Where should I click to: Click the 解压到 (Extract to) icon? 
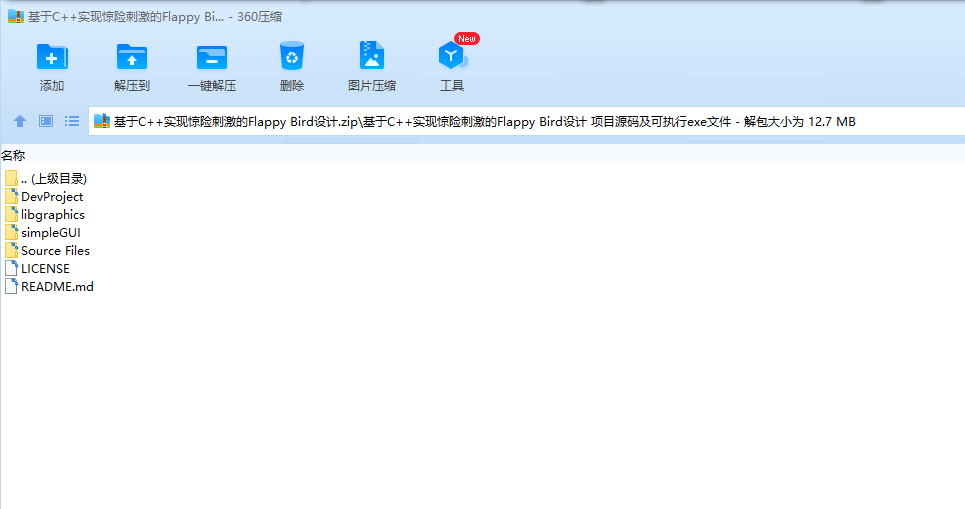[132, 57]
